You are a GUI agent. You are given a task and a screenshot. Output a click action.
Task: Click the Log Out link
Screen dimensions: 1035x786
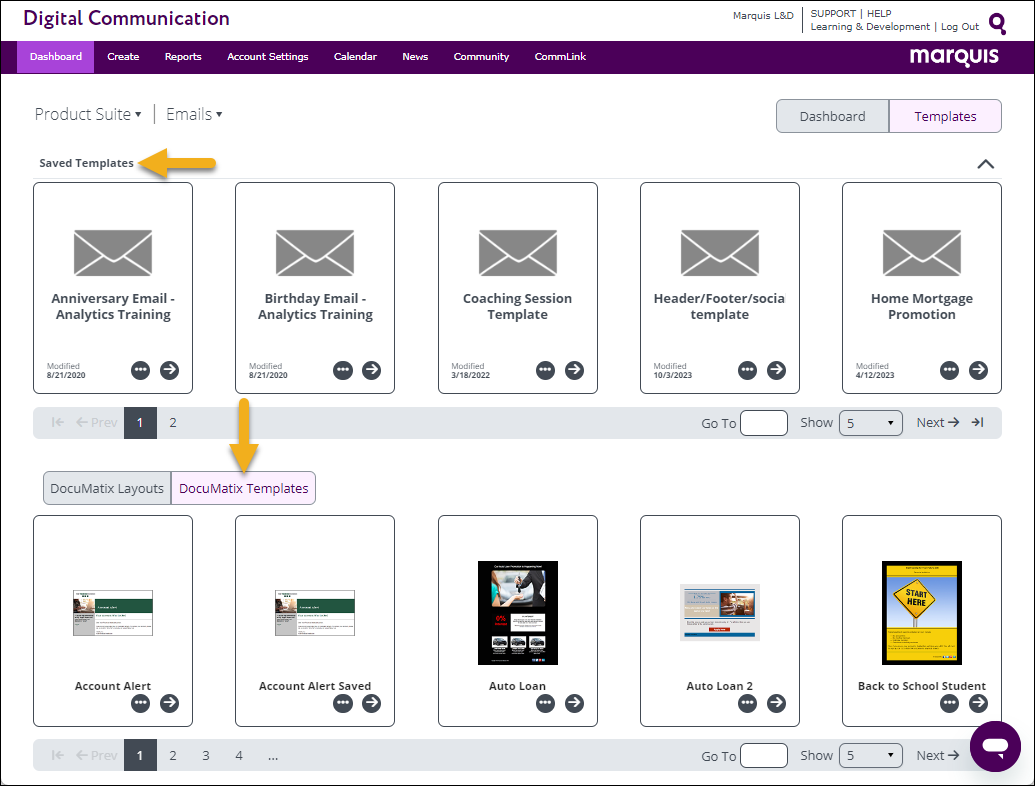pos(959,27)
